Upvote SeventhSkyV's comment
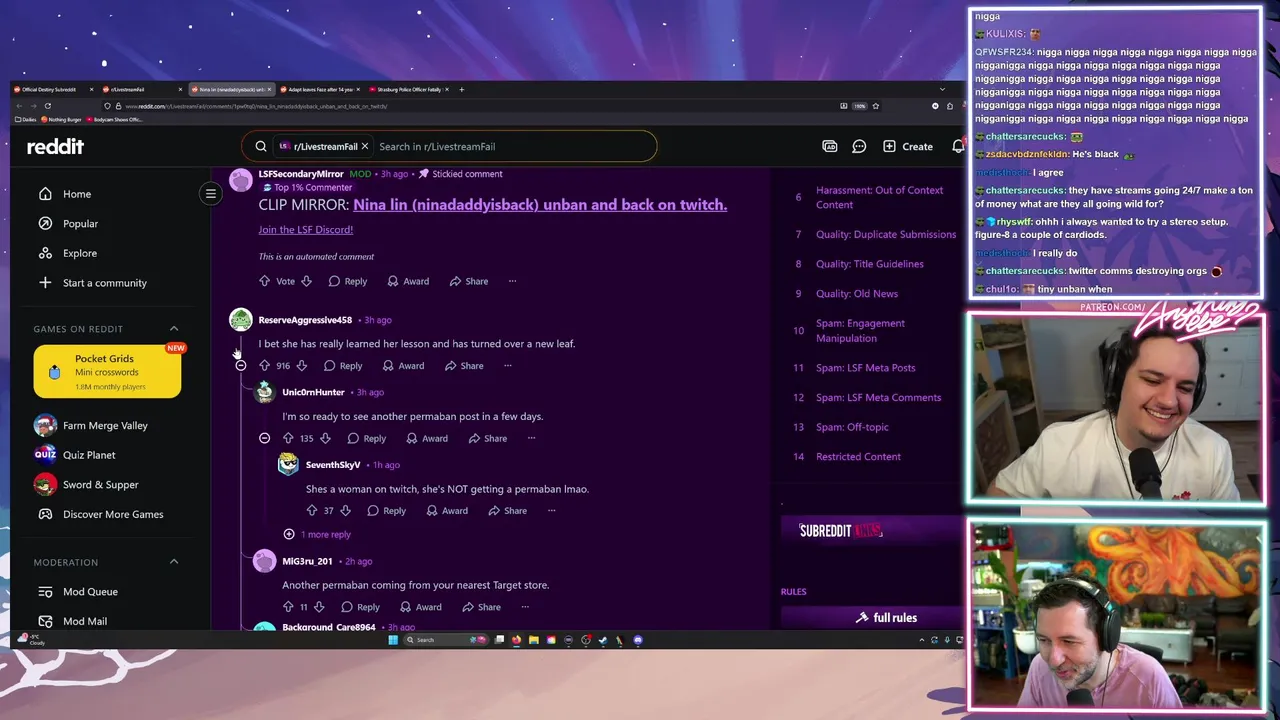Image resolution: width=1280 pixels, height=720 pixels. point(312,511)
